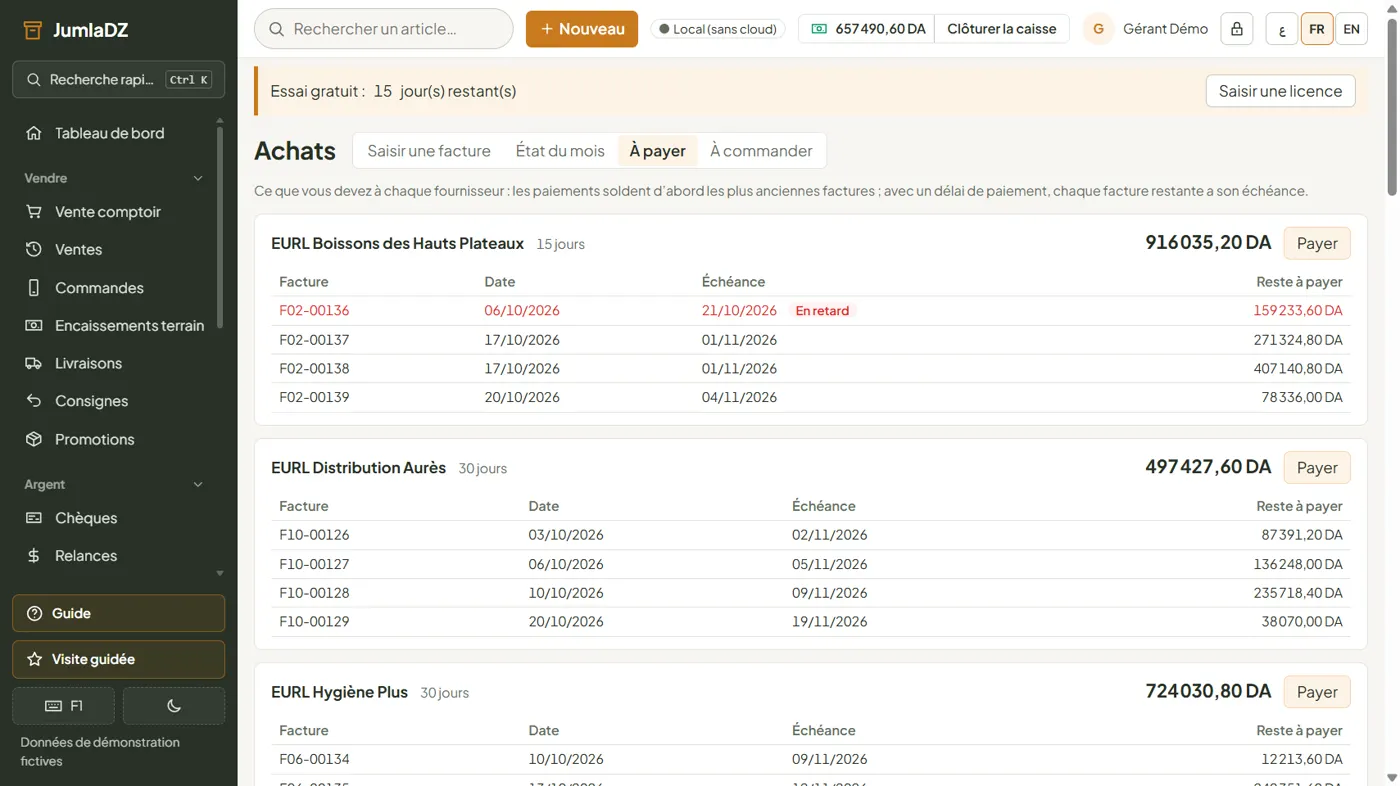Pay EURL Hygiène Plus
Screen dimensions: 1400x786
(1317, 692)
